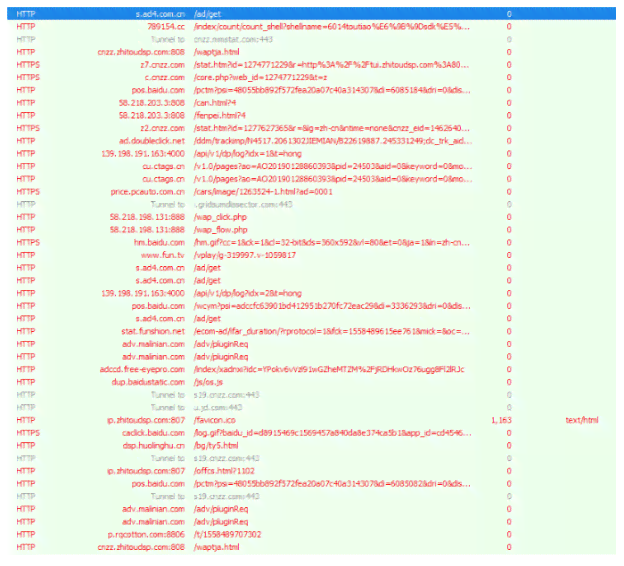Screen dimensions: 624x566
Task: Click the /api/v1/dp/log?idx=2&t=hong URL
Action: [248, 293]
